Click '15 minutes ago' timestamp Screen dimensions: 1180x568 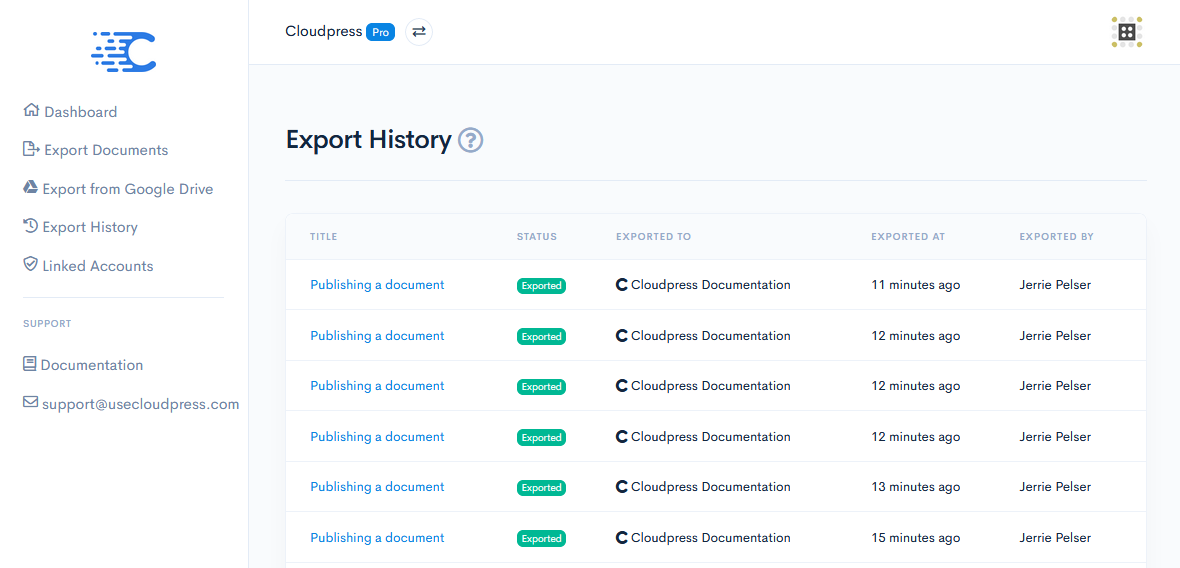click(x=915, y=538)
